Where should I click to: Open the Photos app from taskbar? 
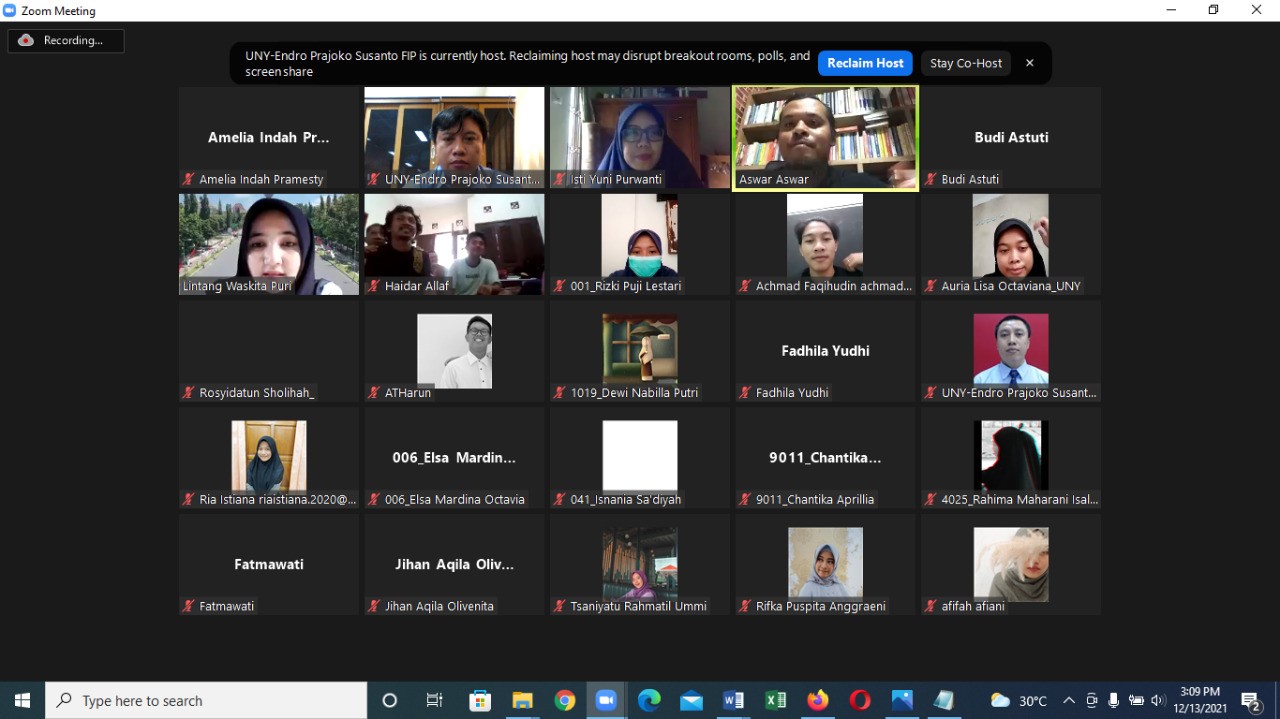tap(902, 700)
